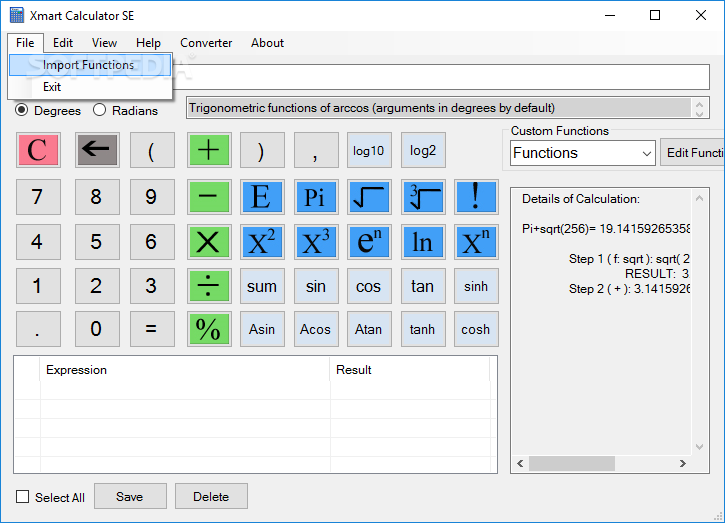The image size is (725, 523).
Task: Click the tan function button
Action: (x=423, y=286)
